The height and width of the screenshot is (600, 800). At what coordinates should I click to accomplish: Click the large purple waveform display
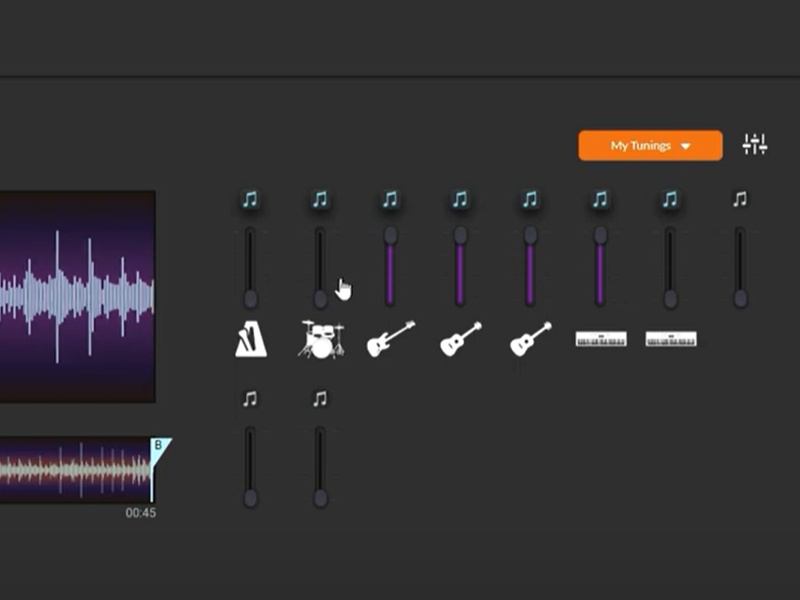tap(78, 297)
